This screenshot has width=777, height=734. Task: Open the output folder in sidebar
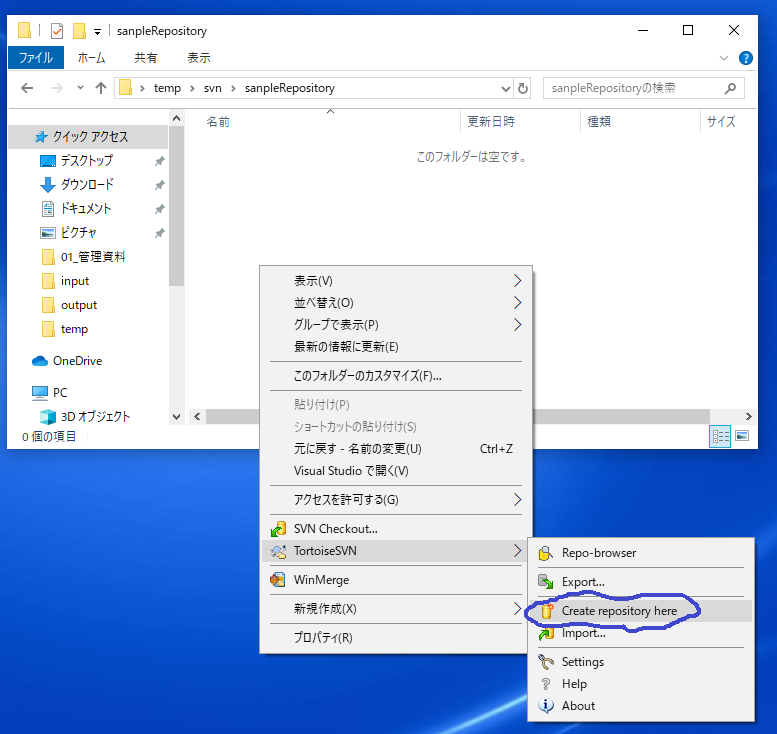[78, 305]
